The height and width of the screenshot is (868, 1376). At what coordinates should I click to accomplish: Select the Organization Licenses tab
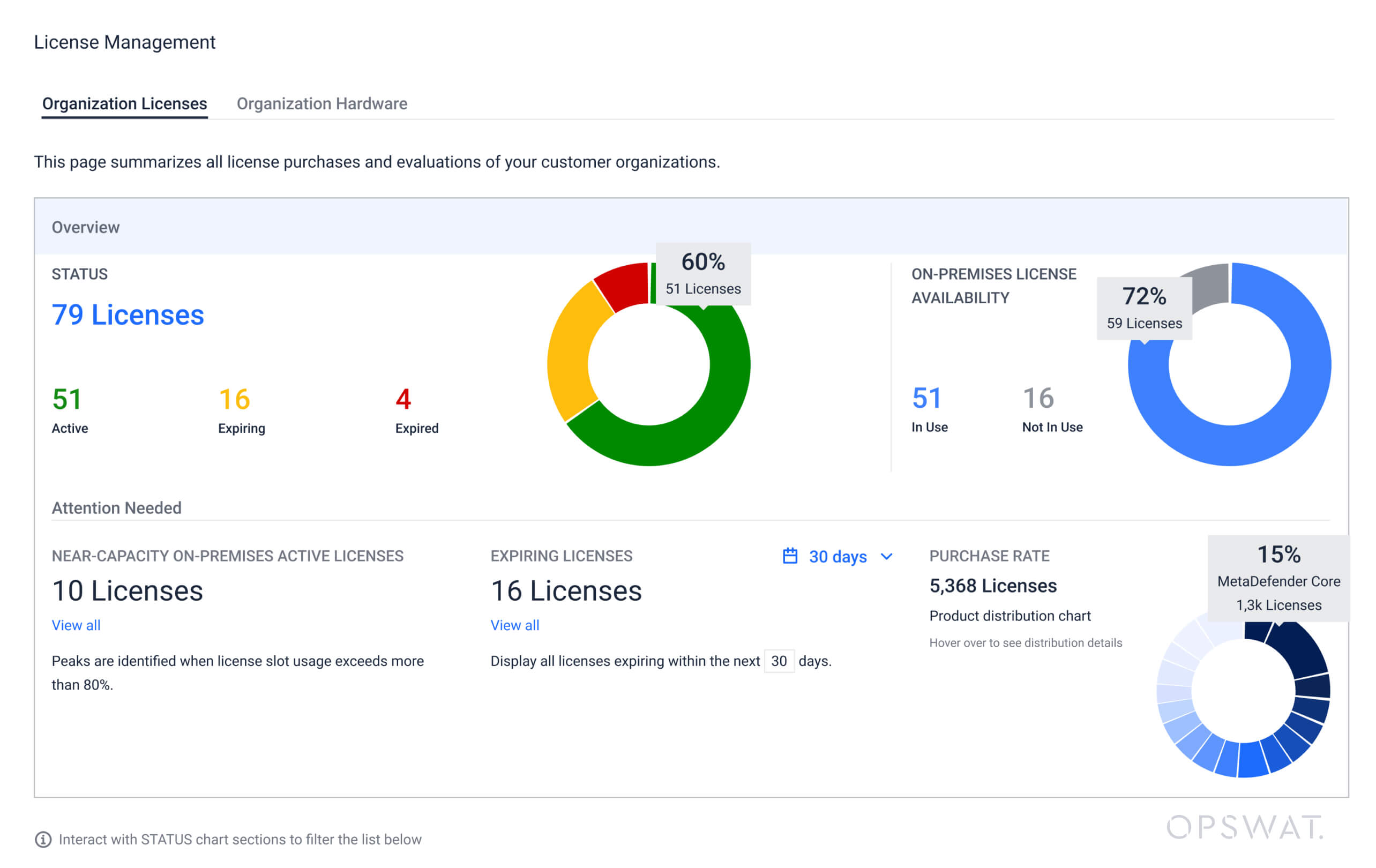click(124, 103)
